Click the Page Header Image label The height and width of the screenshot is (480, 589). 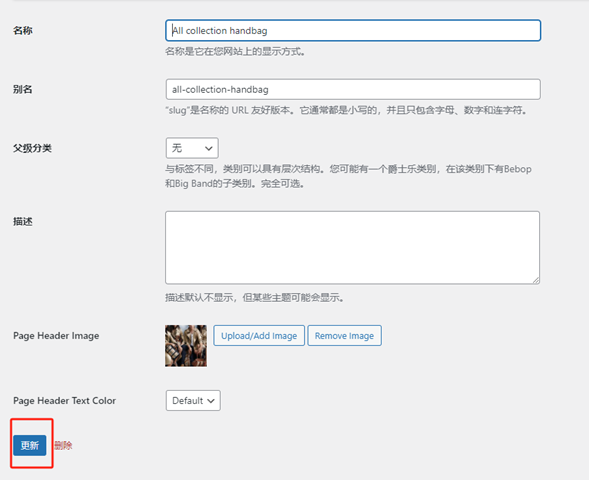(x=56, y=336)
